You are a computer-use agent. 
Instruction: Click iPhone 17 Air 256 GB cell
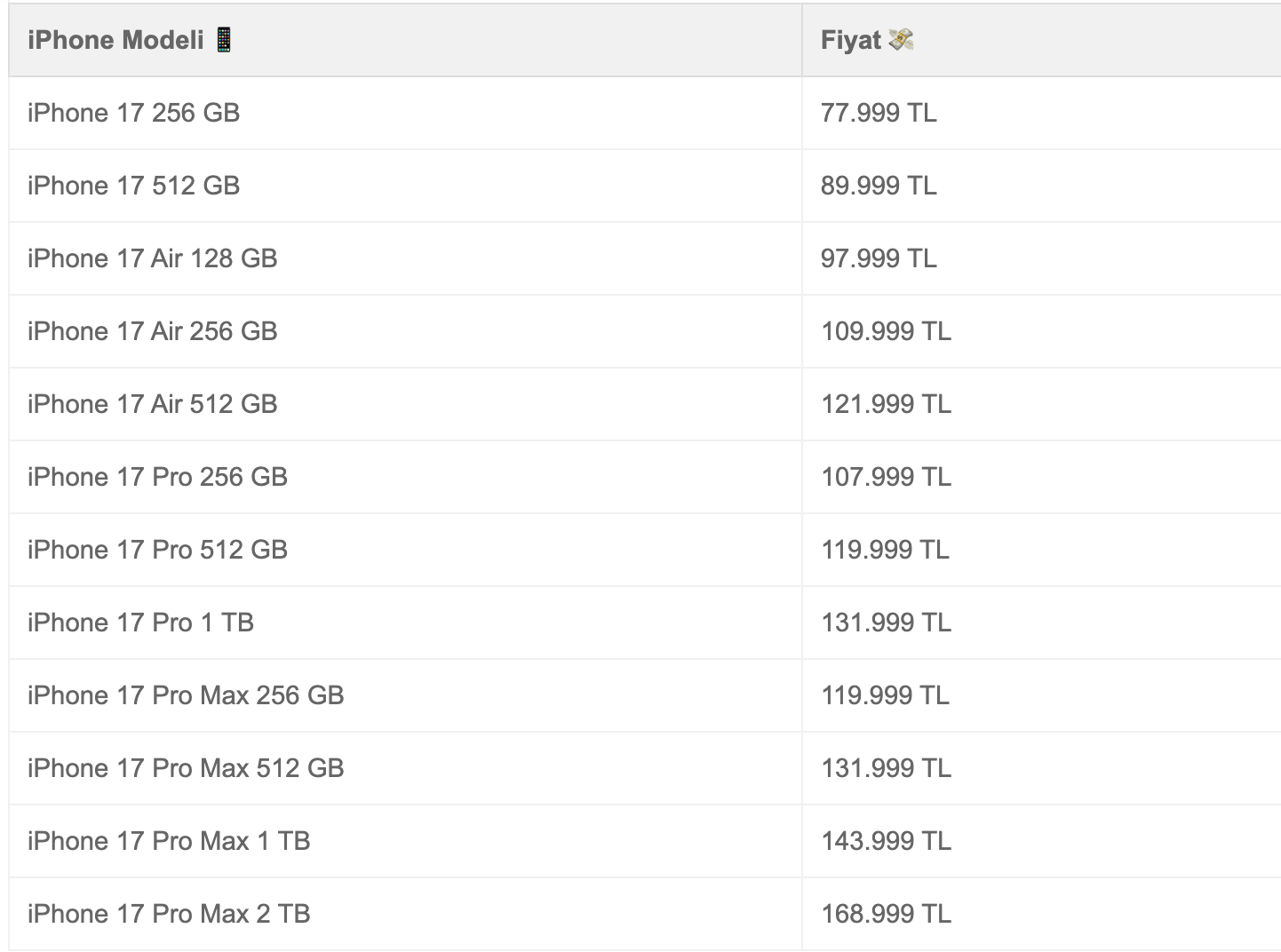pos(152,331)
